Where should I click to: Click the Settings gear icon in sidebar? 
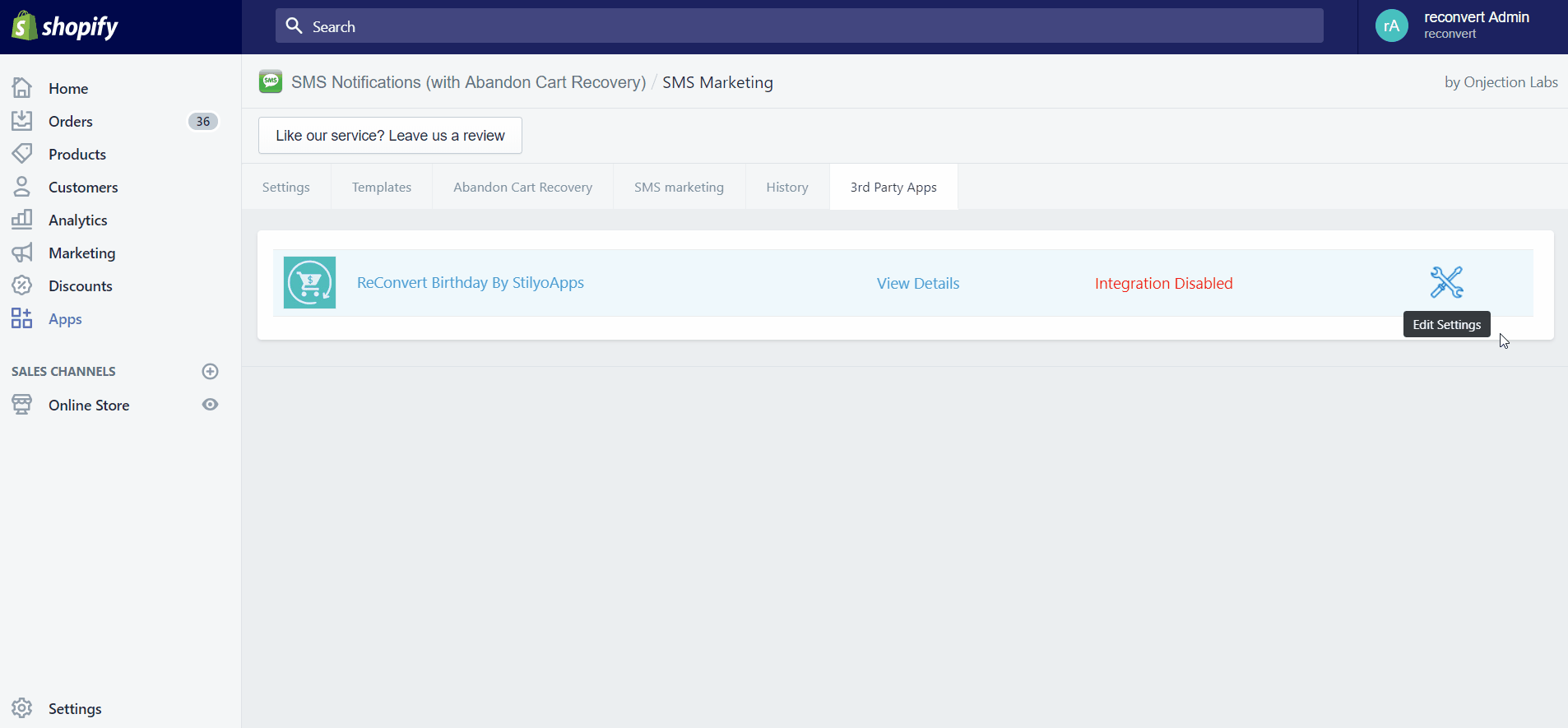tap(22, 708)
